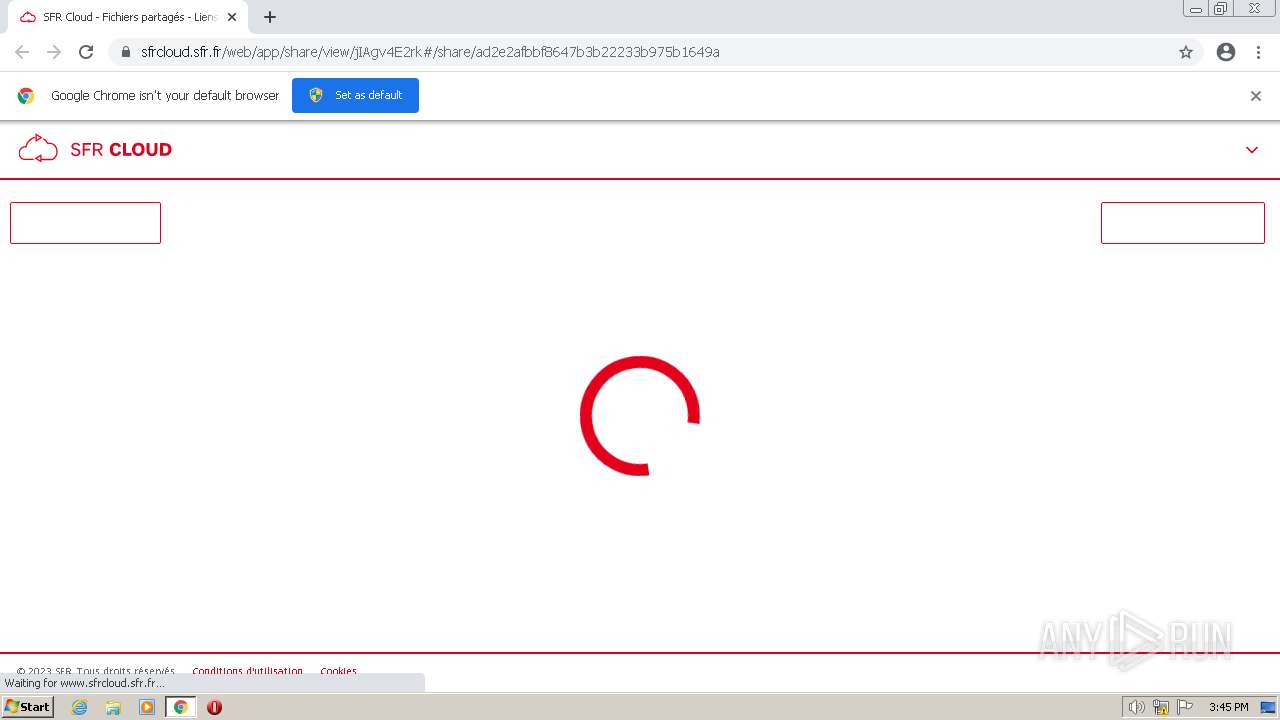Reload the current page
Screen dimensions: 1280x720
pyautogui.click(x=86, y=52)
